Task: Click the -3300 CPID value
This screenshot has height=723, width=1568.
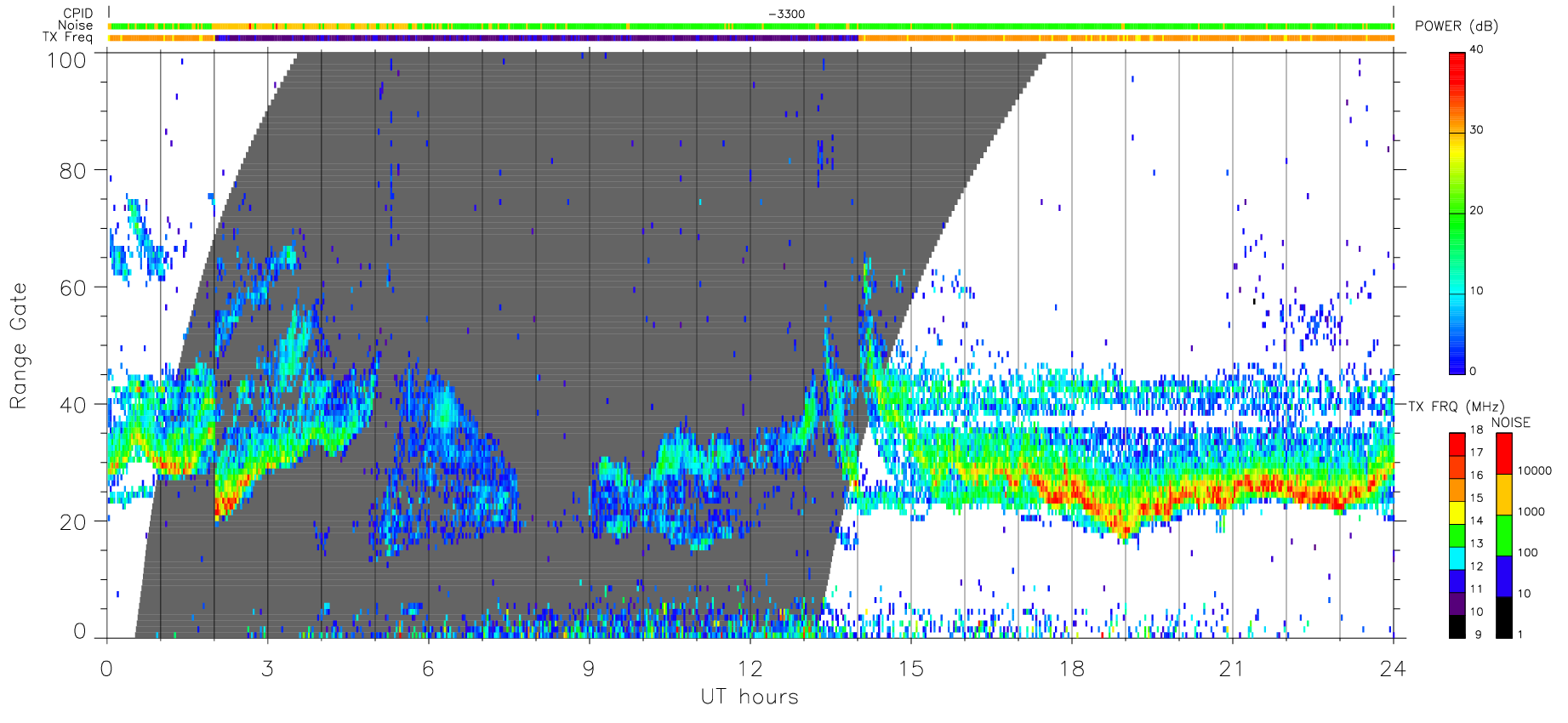Action: pyautogui.click(x=786, y=14)
